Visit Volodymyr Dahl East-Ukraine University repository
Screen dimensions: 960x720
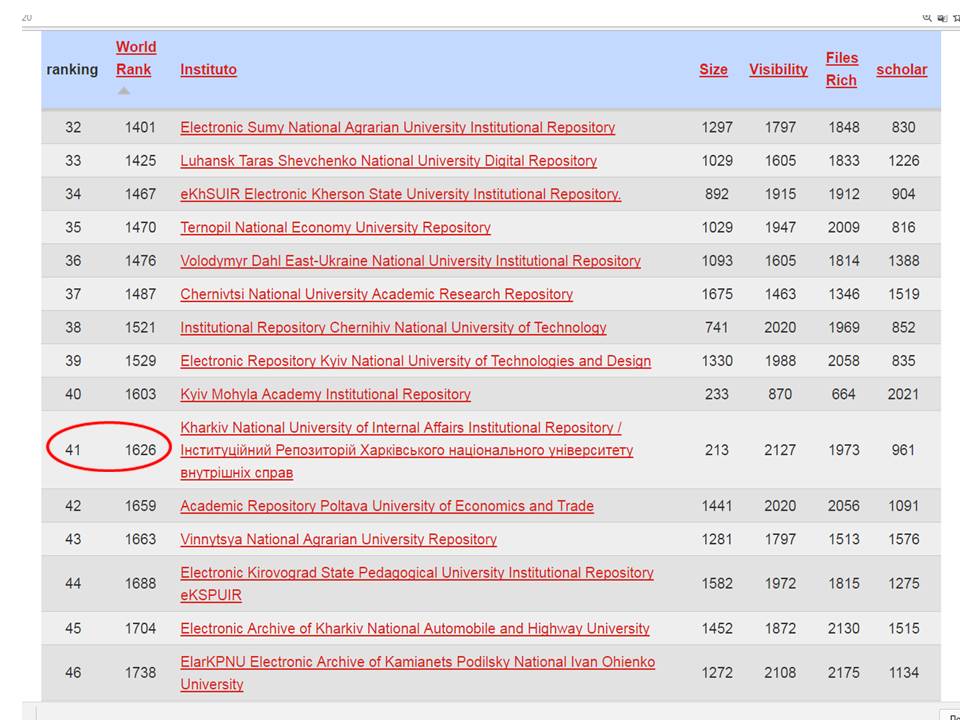pos(410,261)
